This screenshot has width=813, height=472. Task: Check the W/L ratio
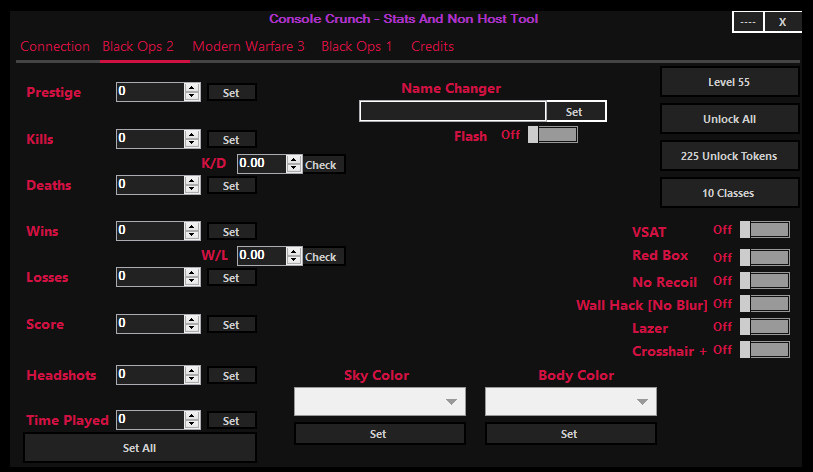[x=324, y=256]
